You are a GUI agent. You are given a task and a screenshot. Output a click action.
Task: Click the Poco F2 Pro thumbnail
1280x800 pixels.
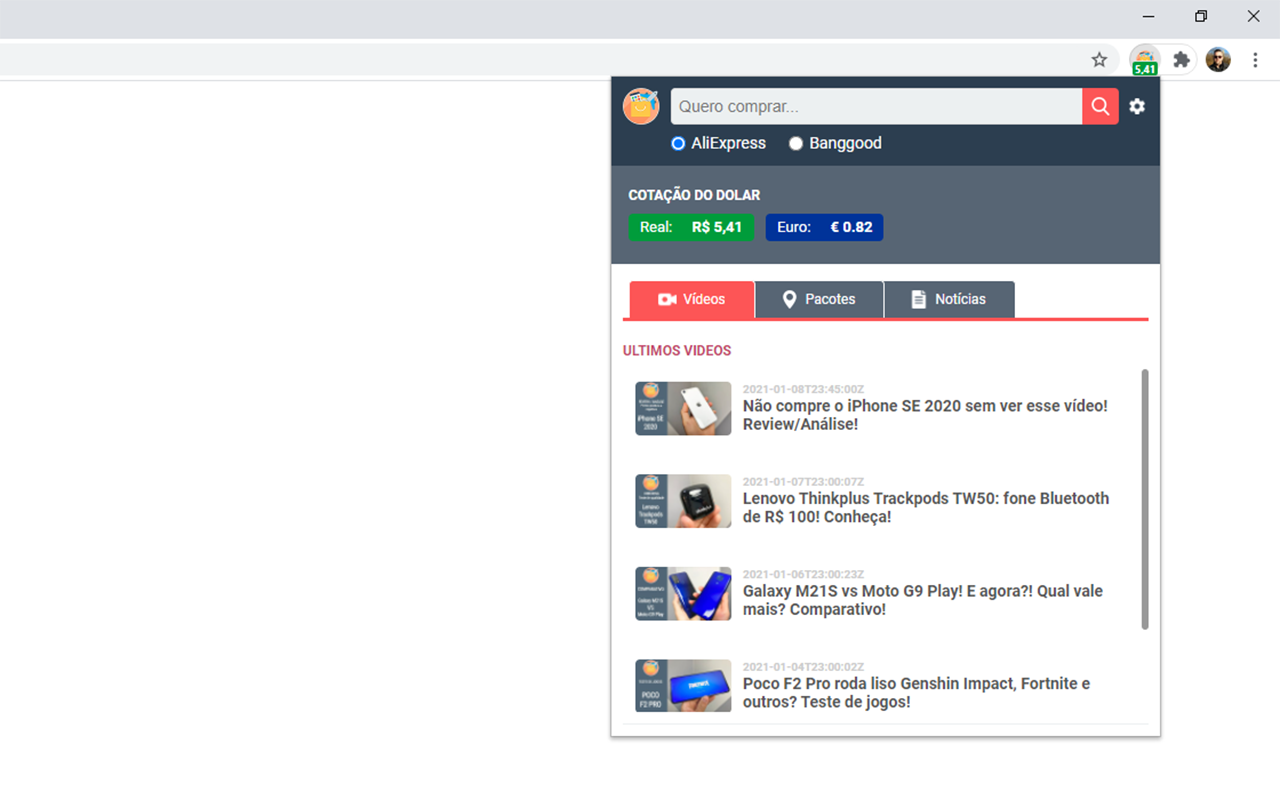pos(683,686)
